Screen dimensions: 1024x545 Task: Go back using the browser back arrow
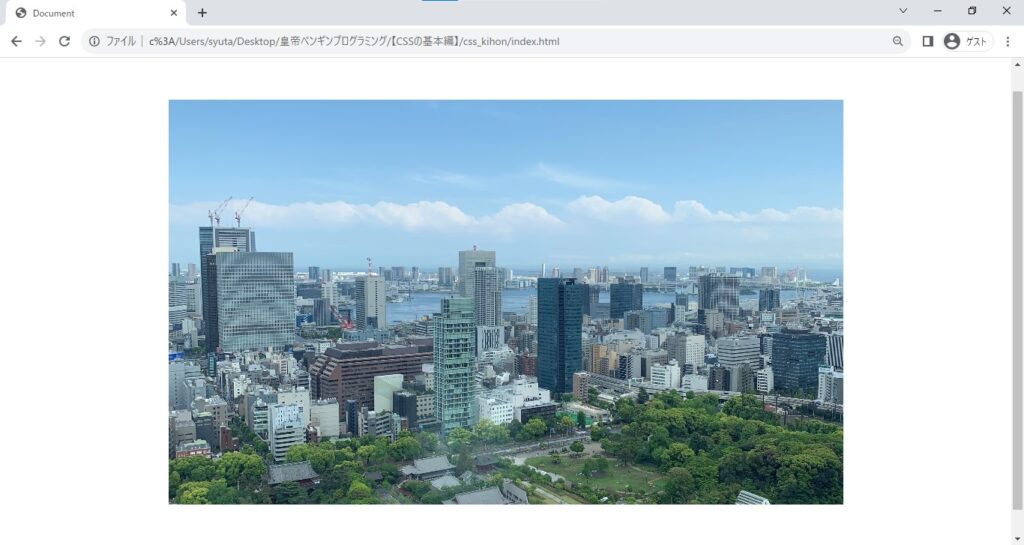click(16, 41)
